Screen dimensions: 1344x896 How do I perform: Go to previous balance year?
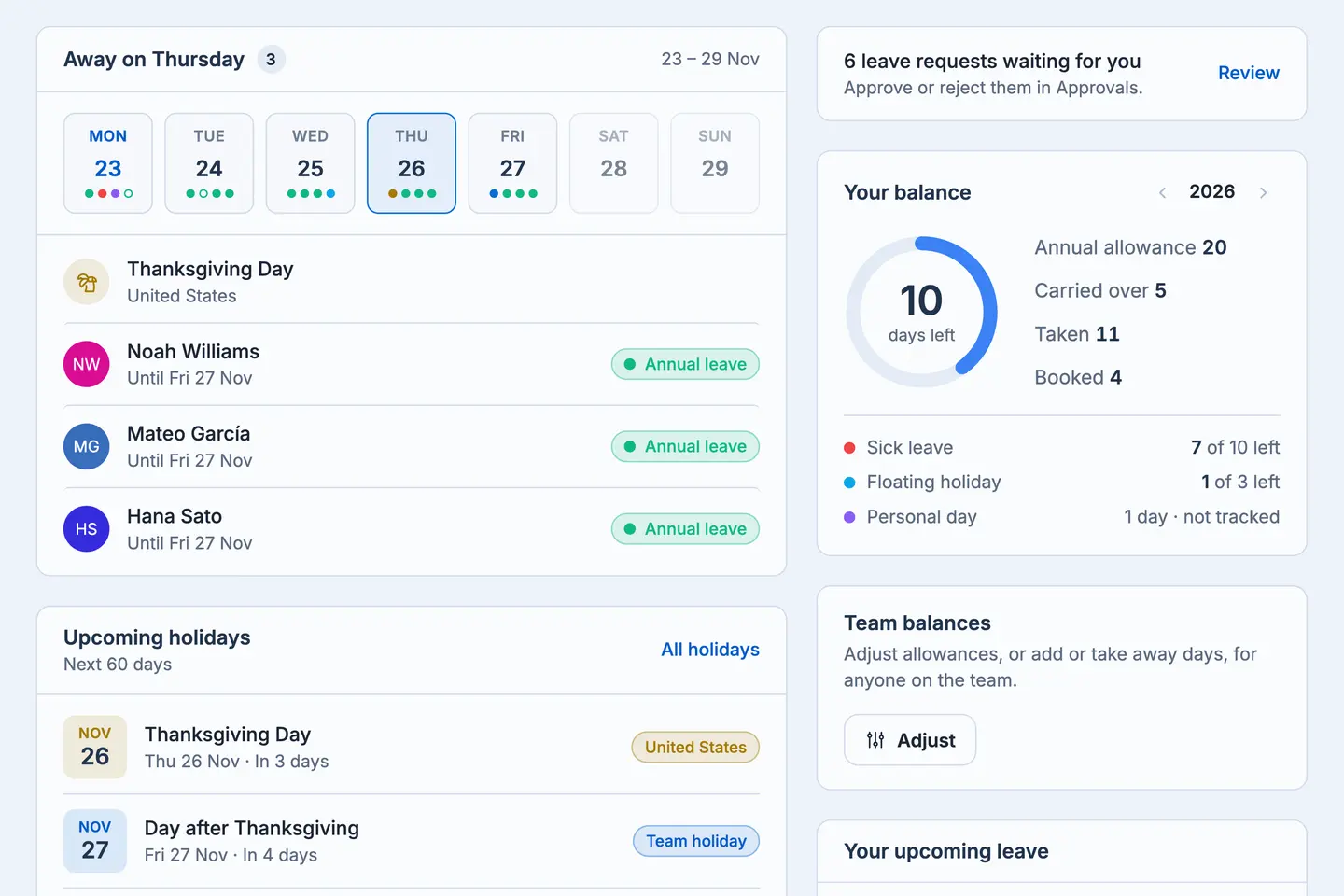pos(1163,192)
